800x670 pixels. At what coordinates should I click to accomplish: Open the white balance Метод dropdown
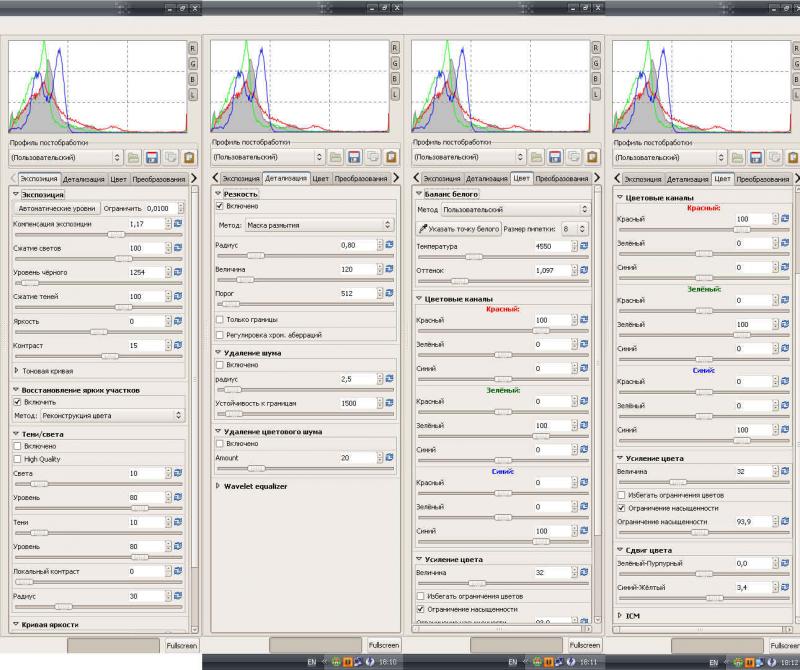pos(515,209)
